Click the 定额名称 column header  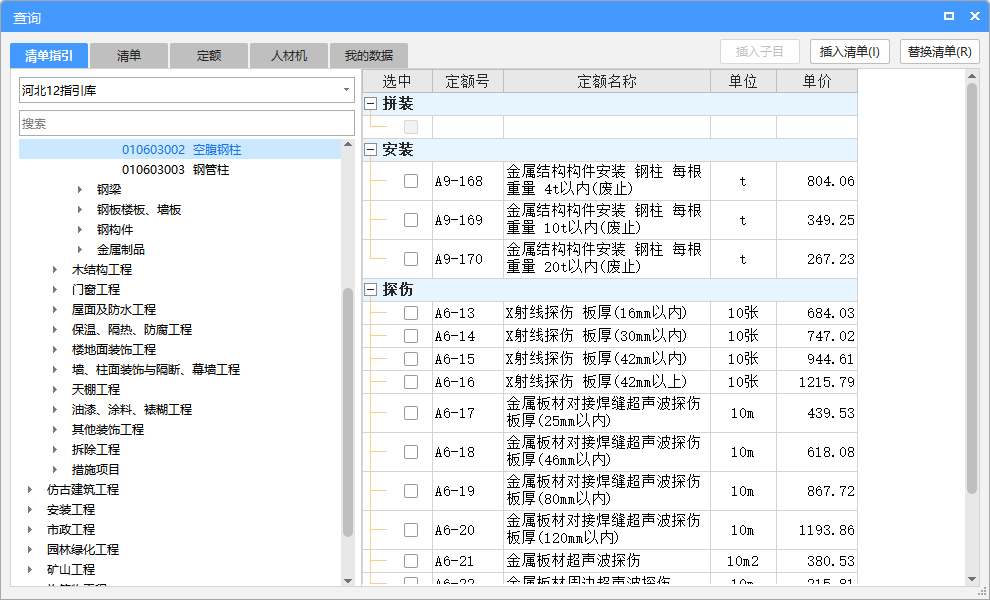coord(607,81)
